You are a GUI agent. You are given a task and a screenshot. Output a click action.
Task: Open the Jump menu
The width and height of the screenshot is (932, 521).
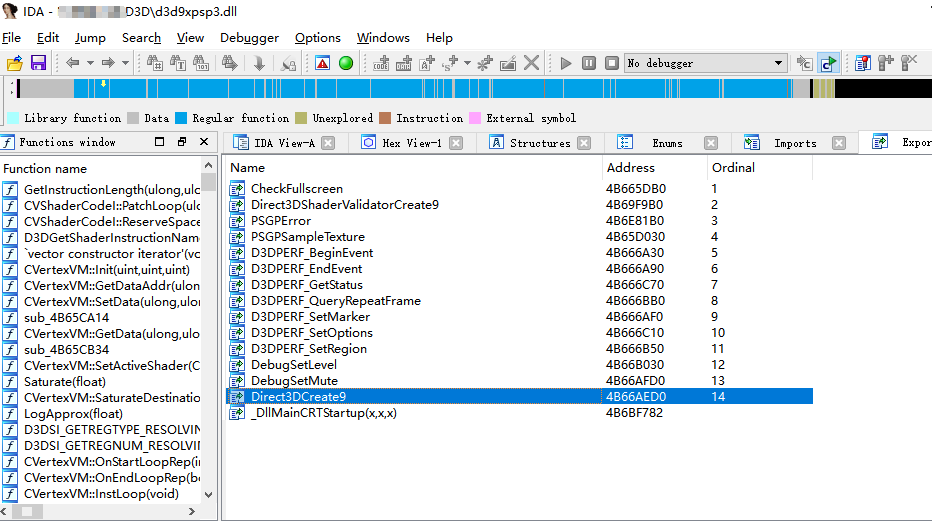click(90, 37)
